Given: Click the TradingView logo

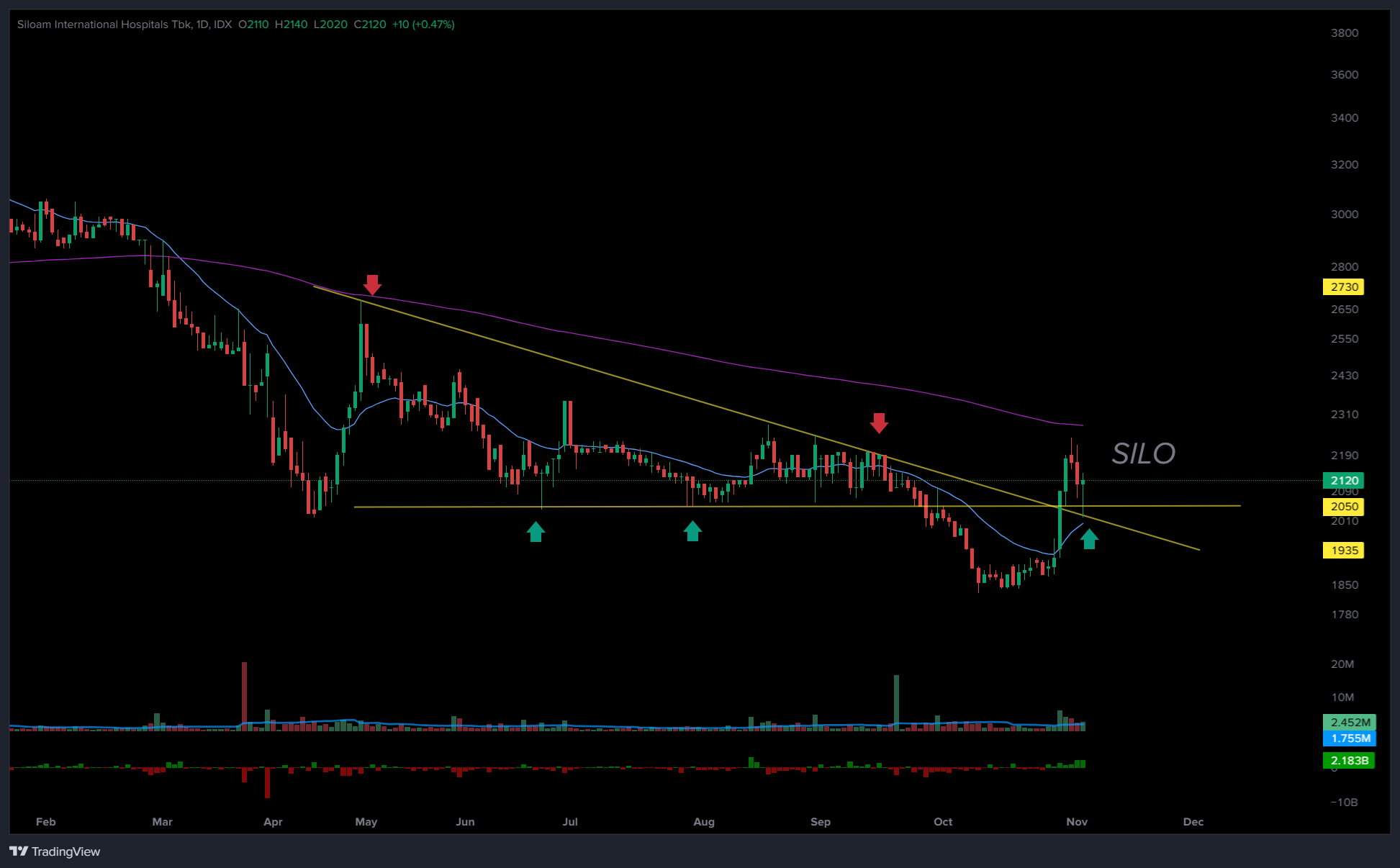Looking at the screenshot, I should pyautogui.click(x=55, y=851).
